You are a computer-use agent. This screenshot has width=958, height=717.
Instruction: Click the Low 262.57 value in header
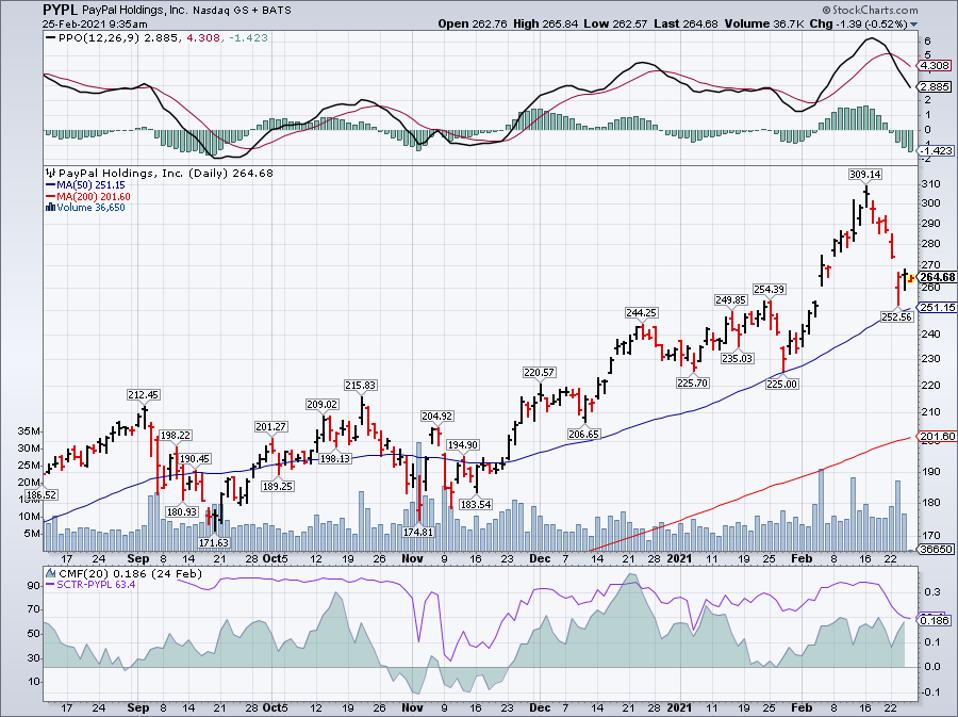click(x=615, y=24)
